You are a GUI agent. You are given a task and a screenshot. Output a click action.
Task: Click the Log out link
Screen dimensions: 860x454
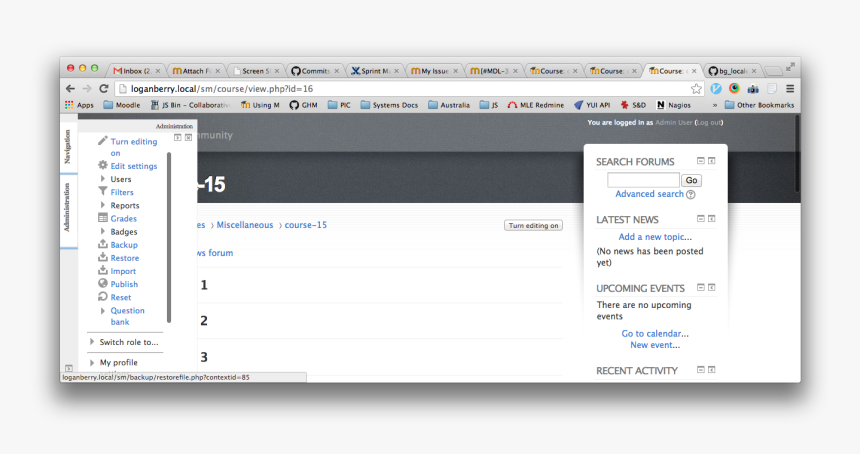[709, 122]
